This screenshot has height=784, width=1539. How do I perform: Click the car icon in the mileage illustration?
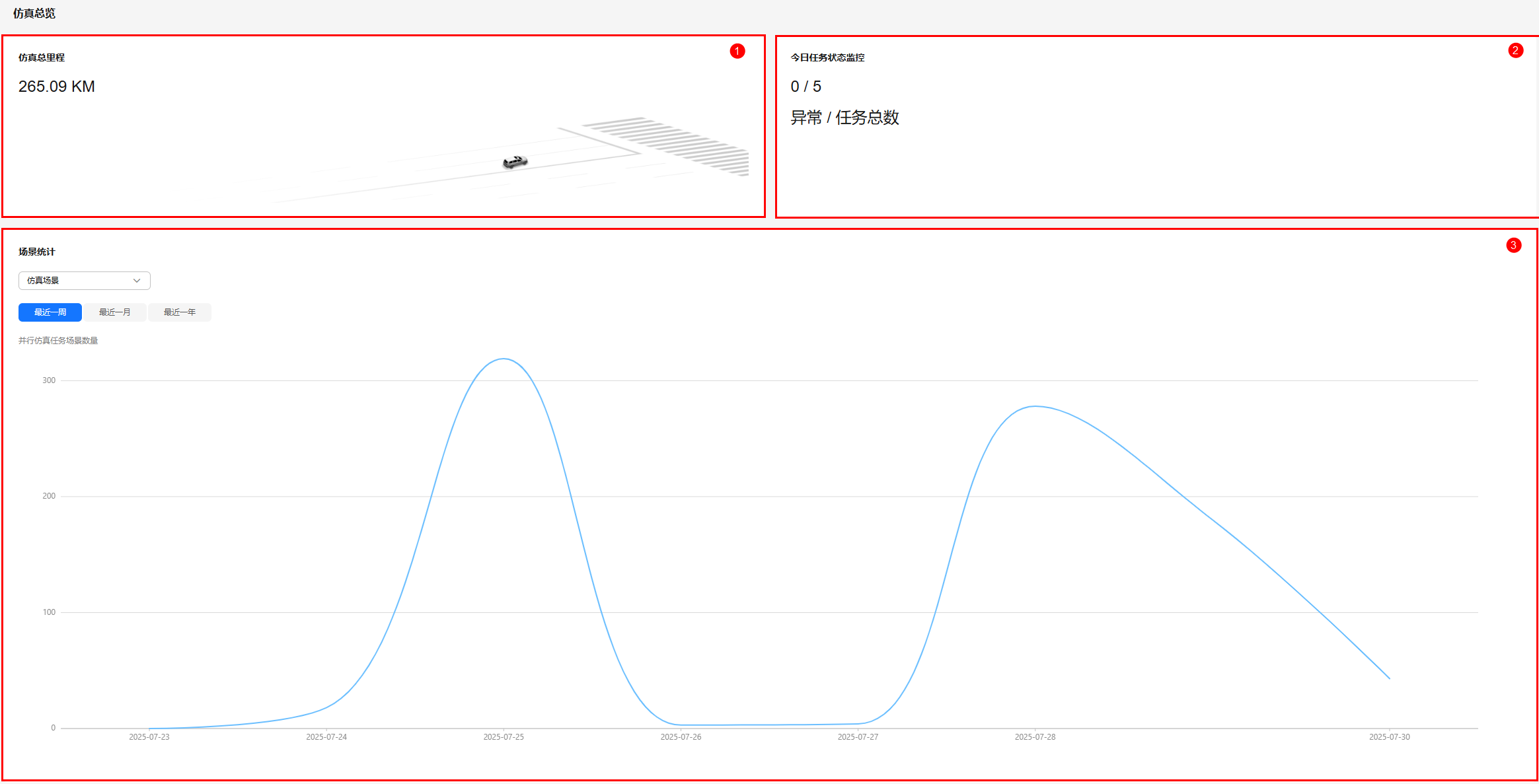(515, 162)
